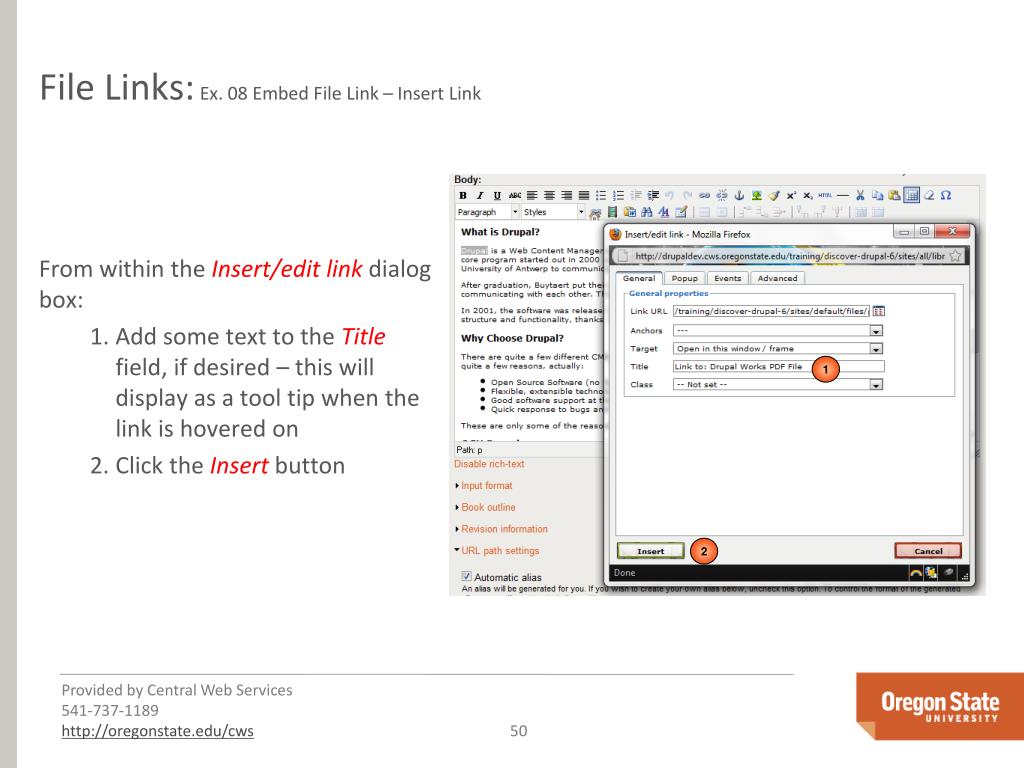The width and height of the screenshot is (1024, 768).
Task: Click the Insert button
Action: [650, 551]
